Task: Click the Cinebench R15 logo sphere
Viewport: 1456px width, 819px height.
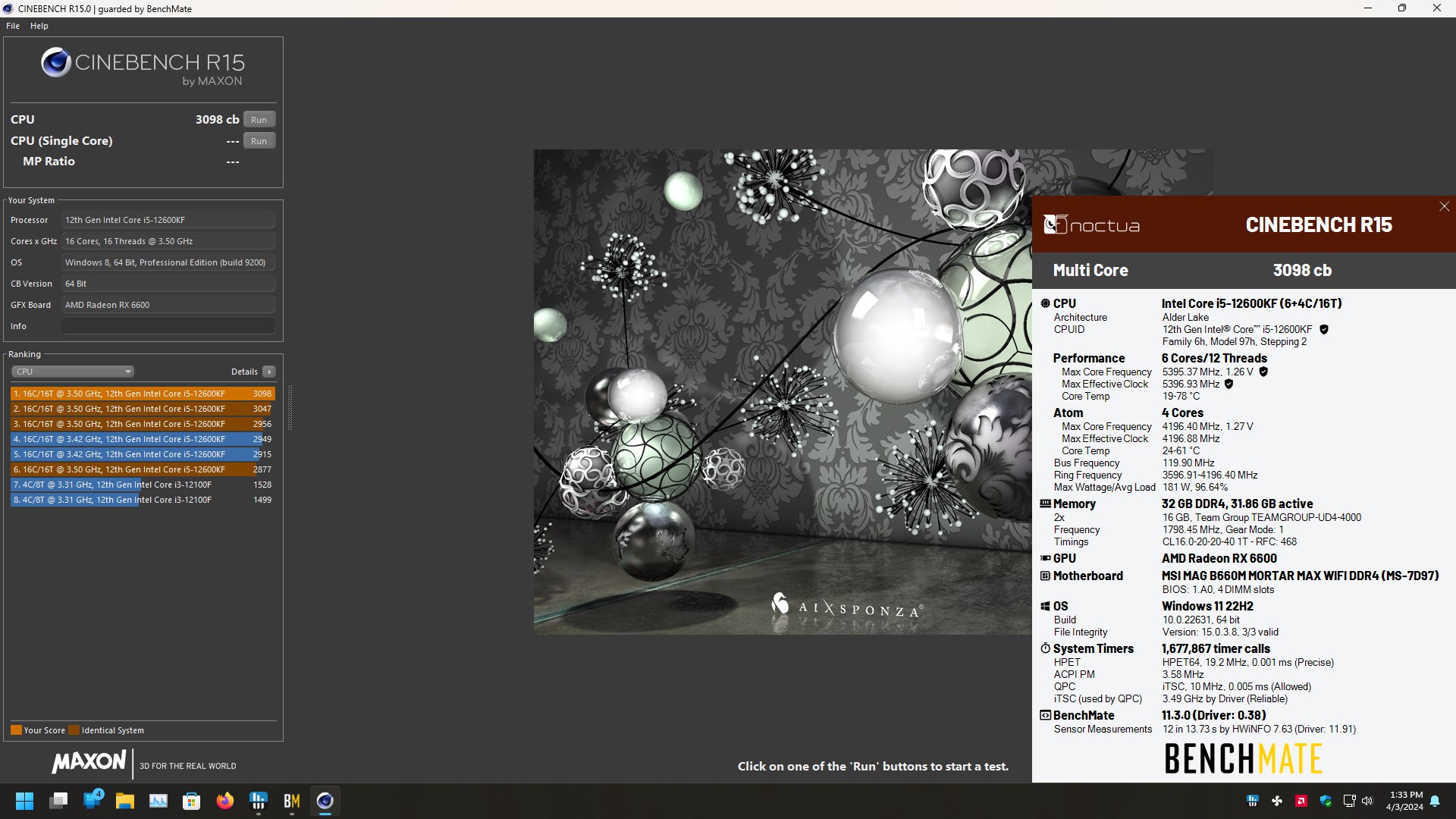Action: tap(56, 62)
